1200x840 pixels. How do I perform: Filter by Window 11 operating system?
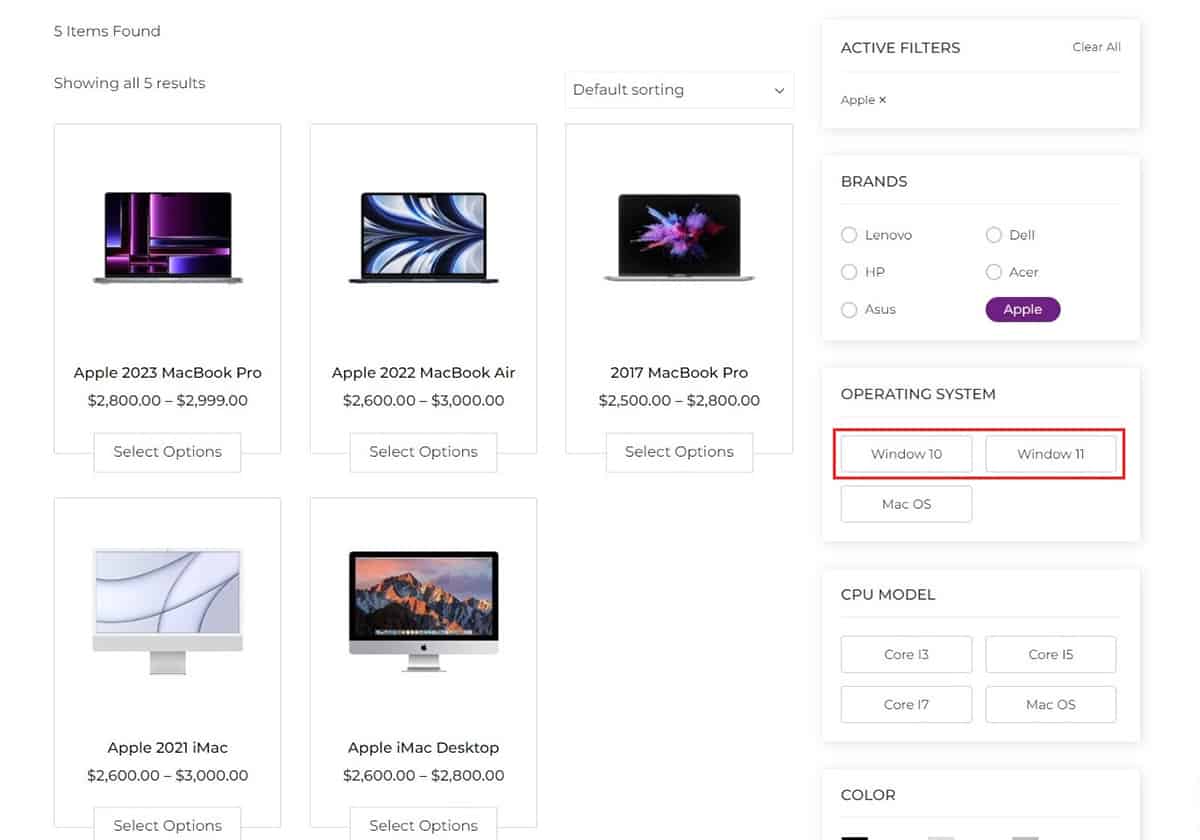tap(1051, 454)
